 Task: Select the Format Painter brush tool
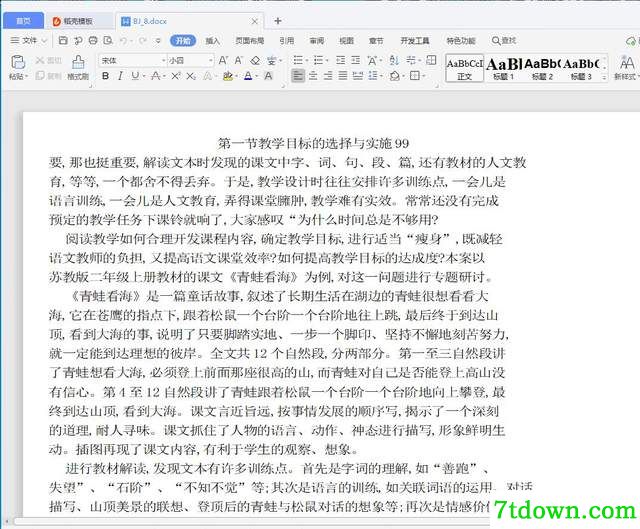[78, 67]
